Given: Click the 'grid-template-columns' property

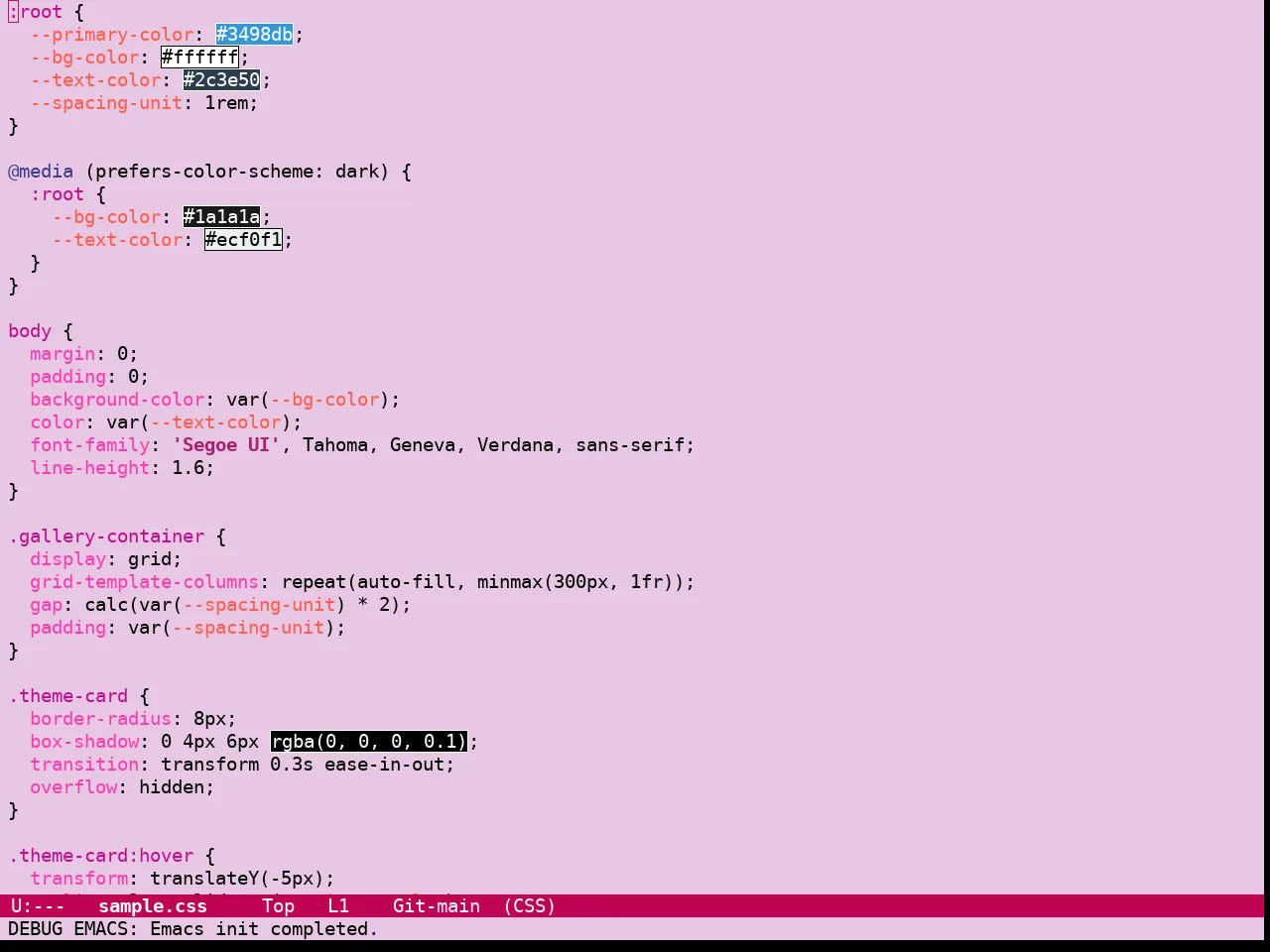Looking at the screenshot, I should click(145, 582).
